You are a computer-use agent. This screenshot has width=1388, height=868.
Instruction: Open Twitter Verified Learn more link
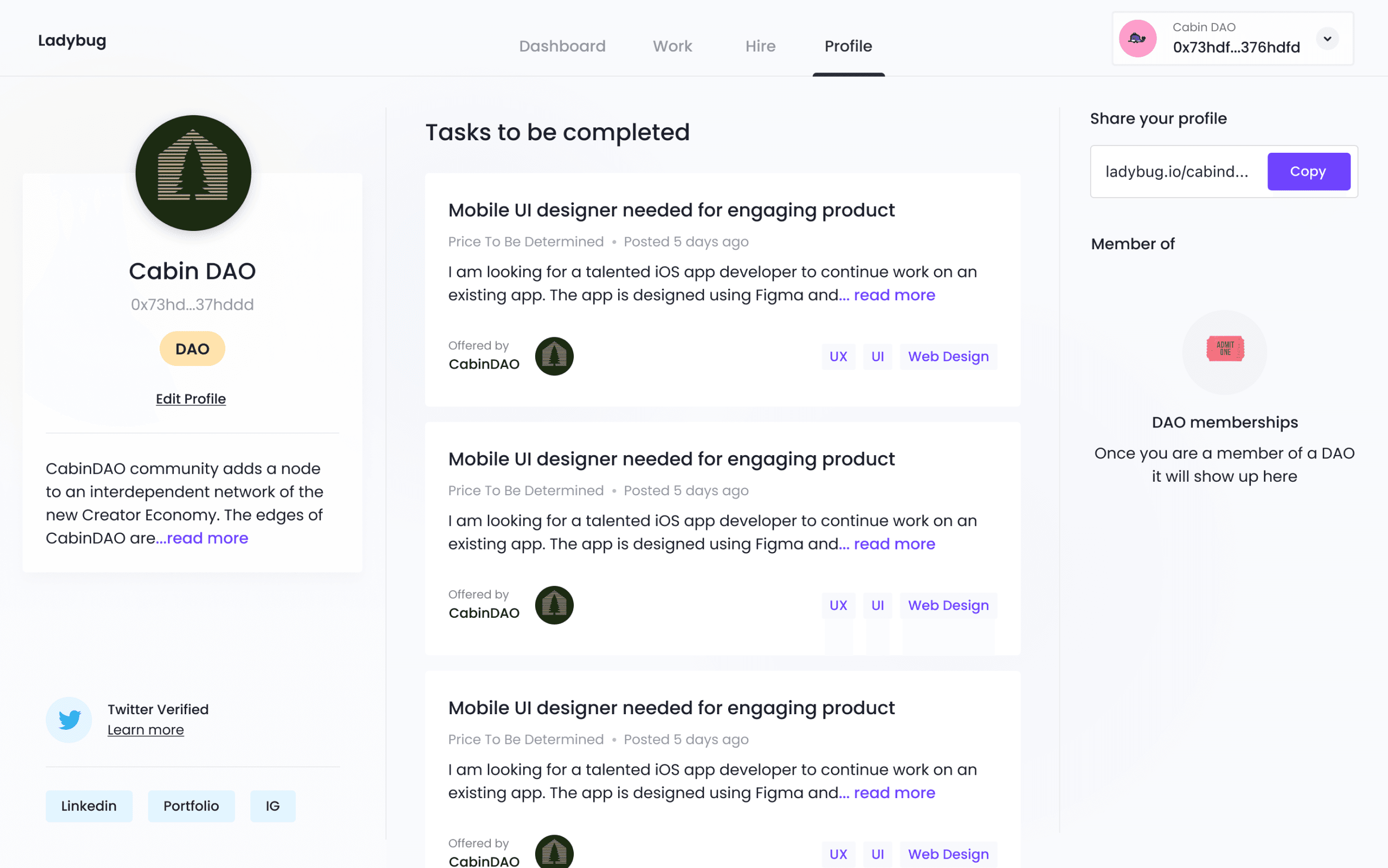[x=146, y=730]
